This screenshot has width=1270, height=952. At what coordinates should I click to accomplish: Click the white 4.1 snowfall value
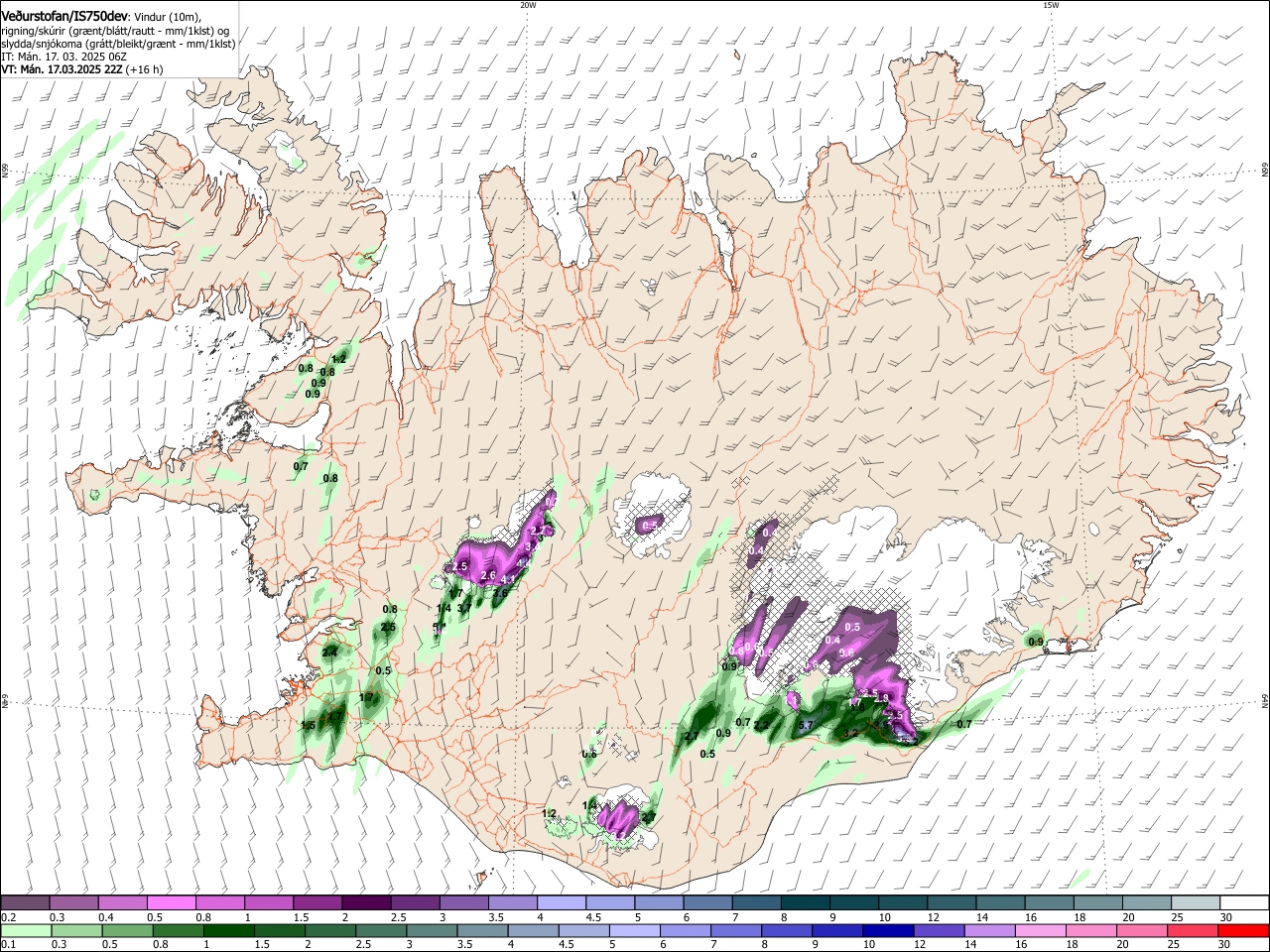[x=507, y=579]
